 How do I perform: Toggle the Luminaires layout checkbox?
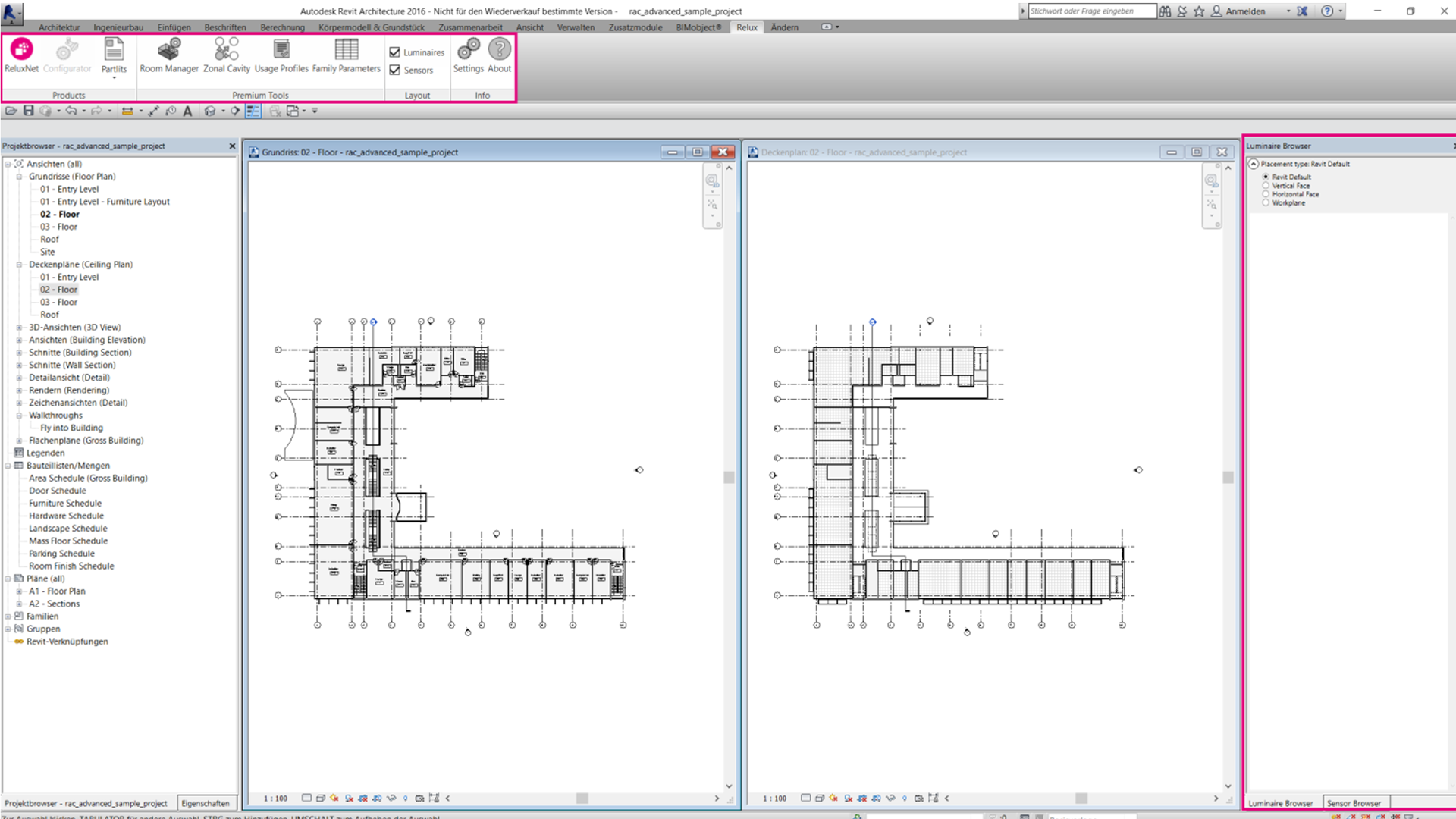[395, 52]
